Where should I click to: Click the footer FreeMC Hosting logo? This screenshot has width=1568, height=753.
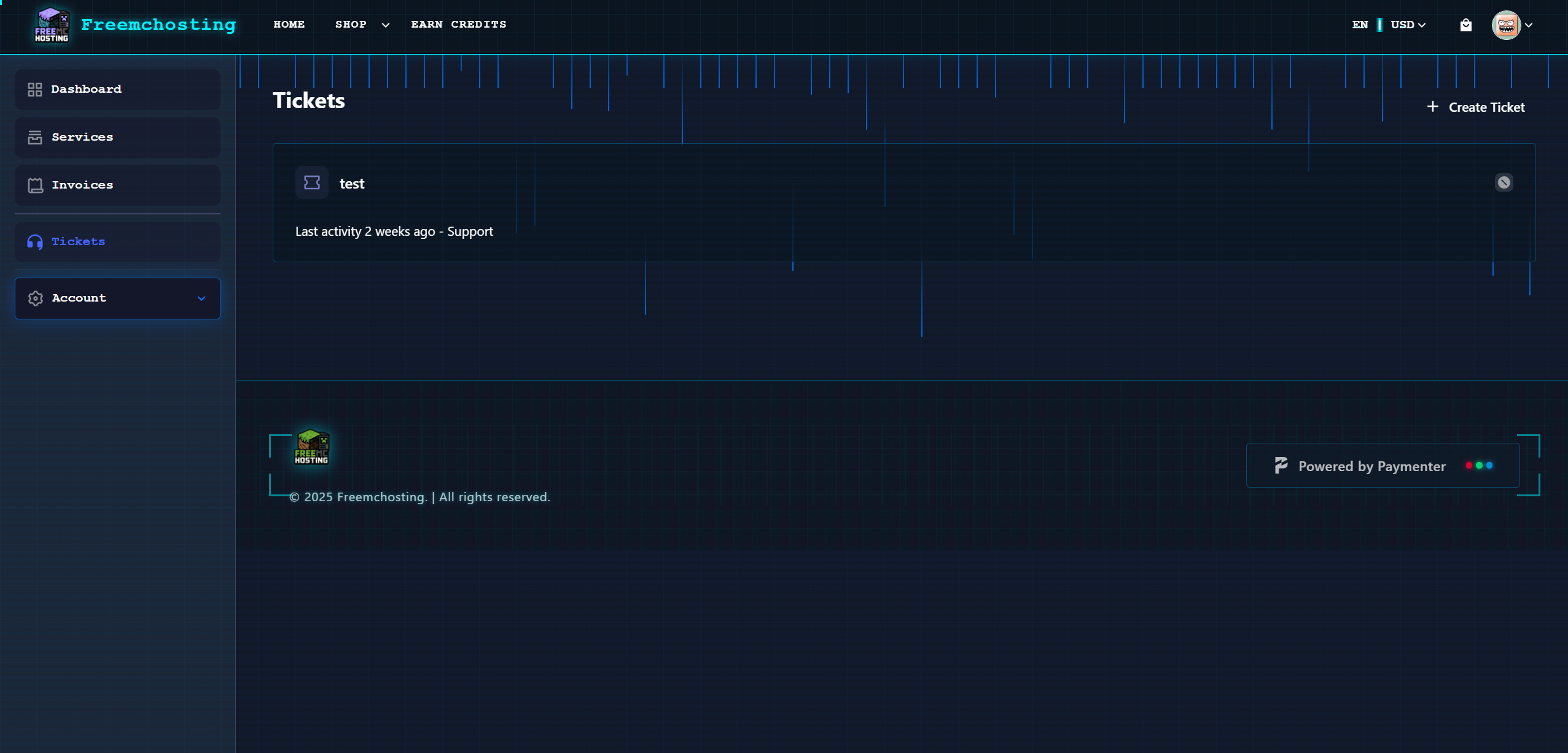[312, 447]
